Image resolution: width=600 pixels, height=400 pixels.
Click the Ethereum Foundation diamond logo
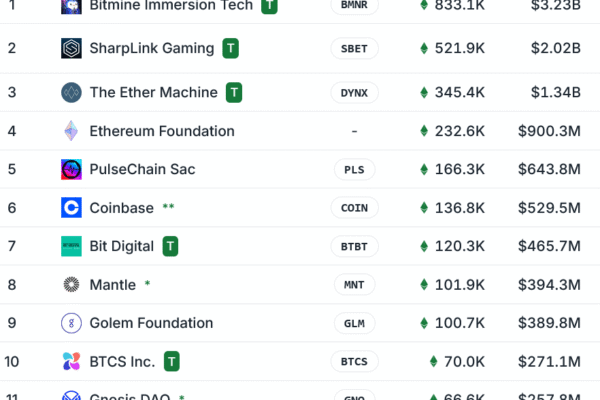(x=72, y=131)
